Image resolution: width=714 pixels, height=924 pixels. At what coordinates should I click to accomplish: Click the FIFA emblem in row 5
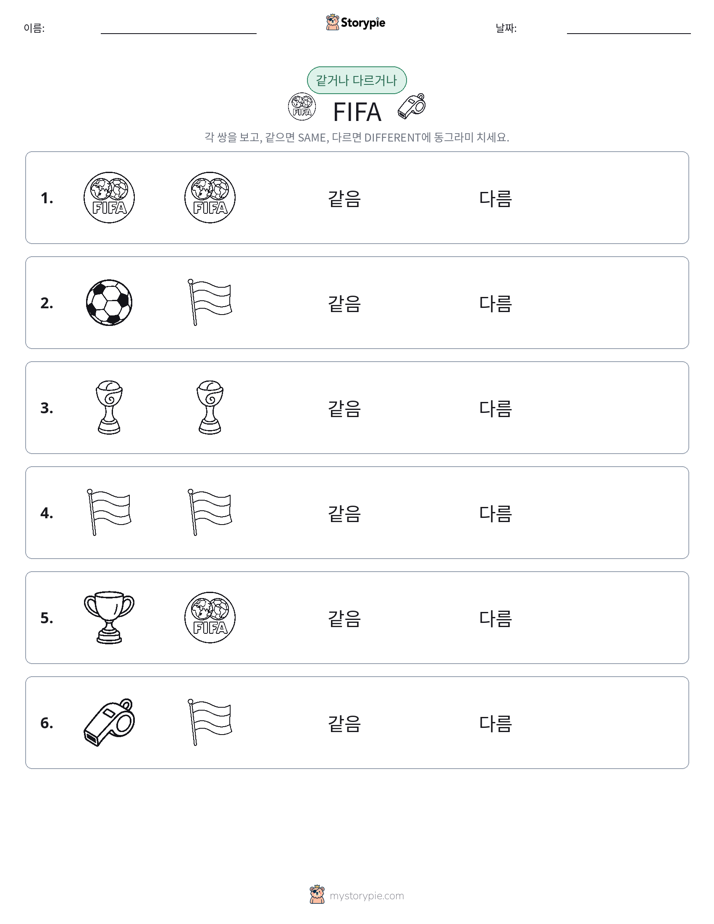(x=210, y=618)
